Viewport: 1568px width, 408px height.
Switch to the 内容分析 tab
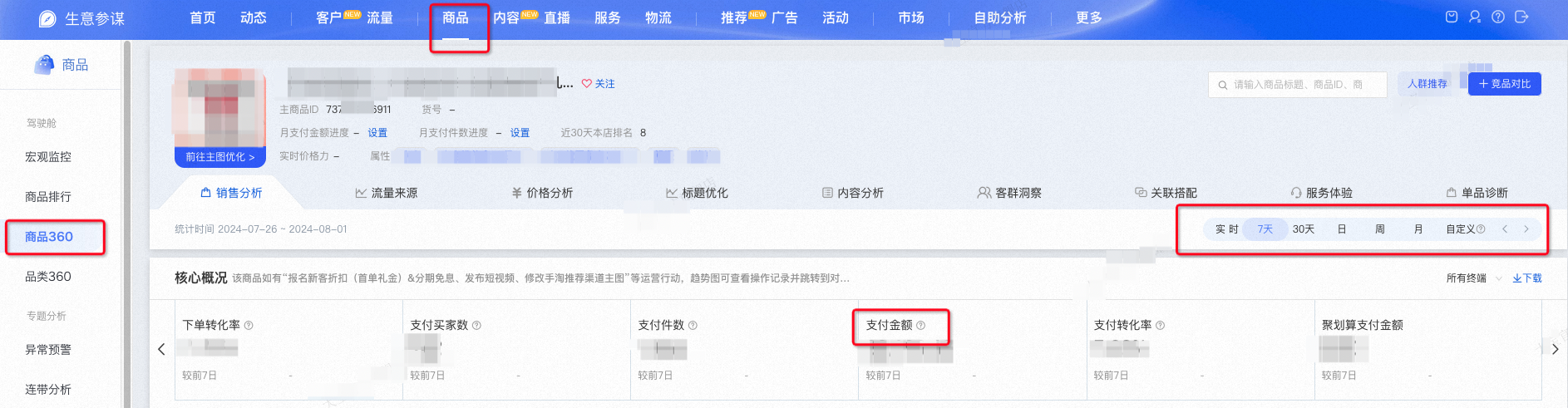tap(852, 193)
